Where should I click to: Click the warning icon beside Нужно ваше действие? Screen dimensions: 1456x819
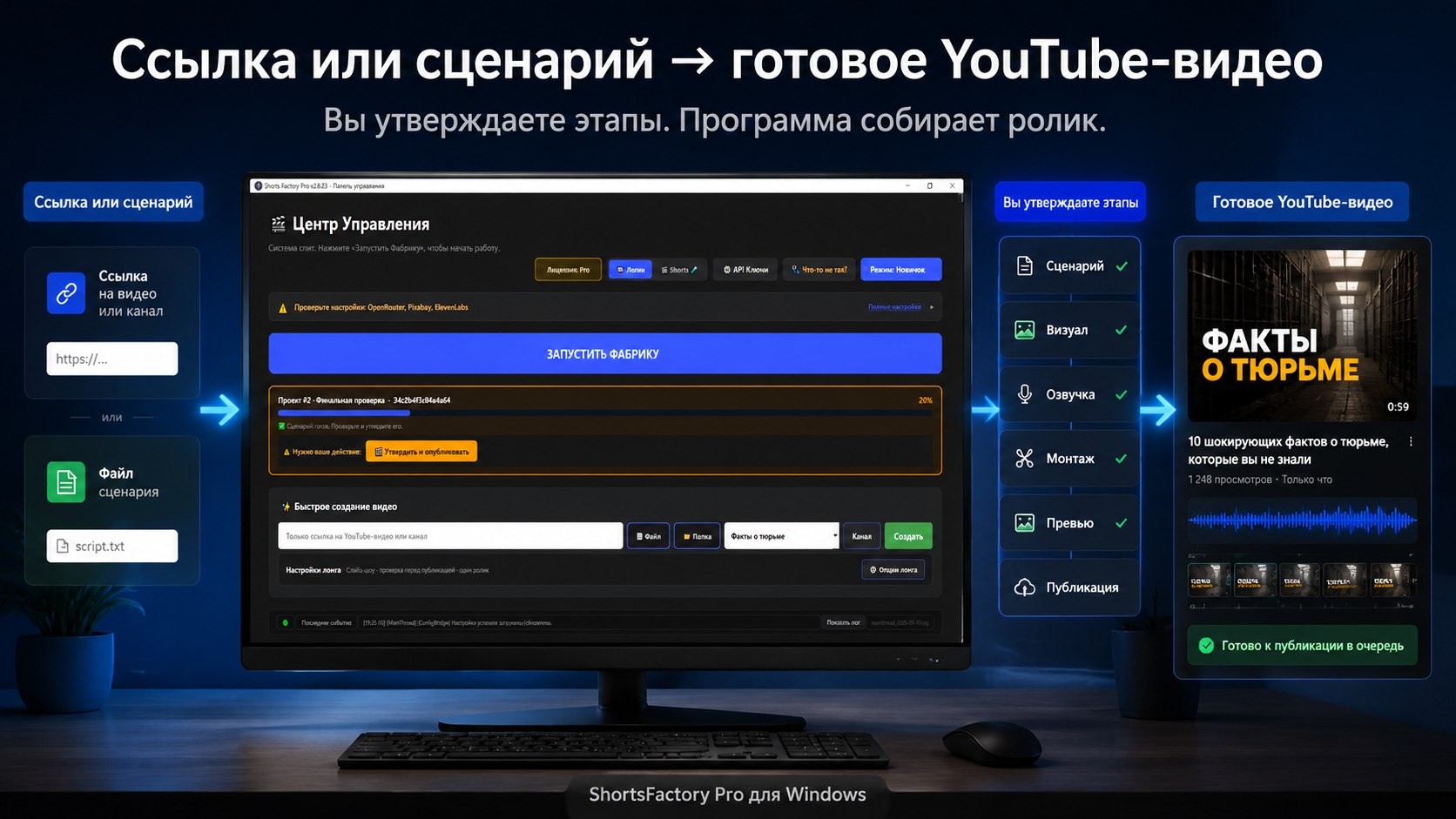coord(286,452)
